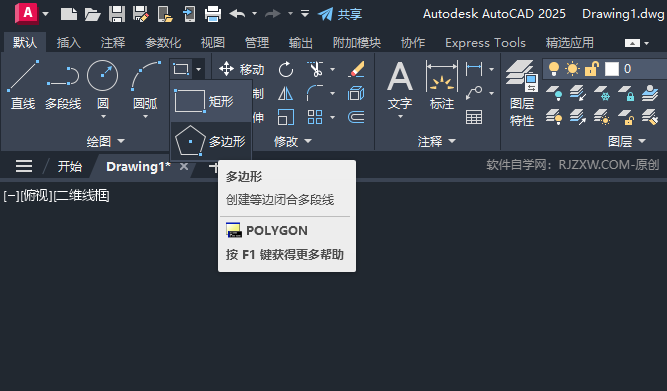Click the Trim scissors icon

point(315,69)
